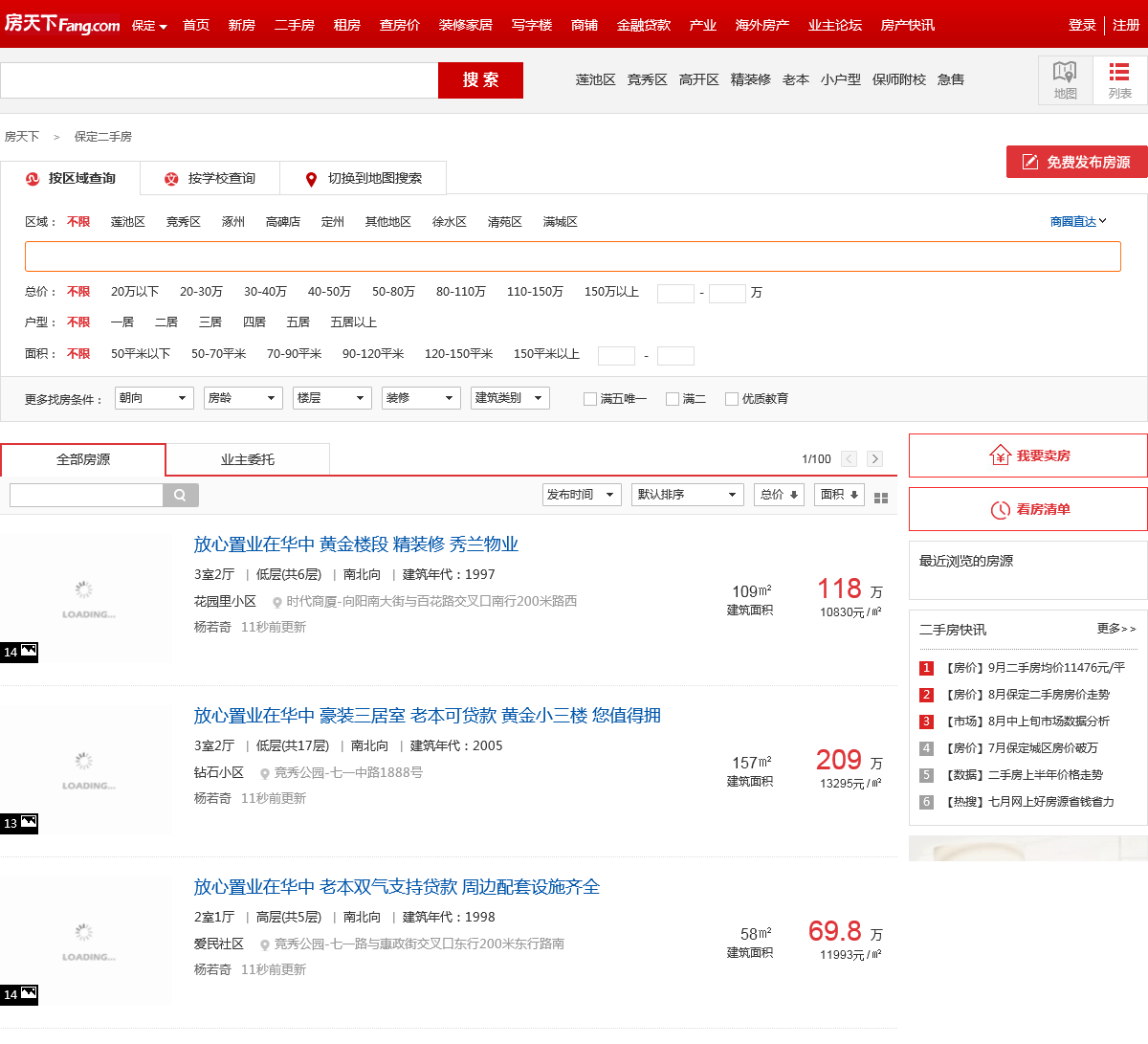Sort by 总价 arrow button

pyautogui.click(x=780, y=495)
